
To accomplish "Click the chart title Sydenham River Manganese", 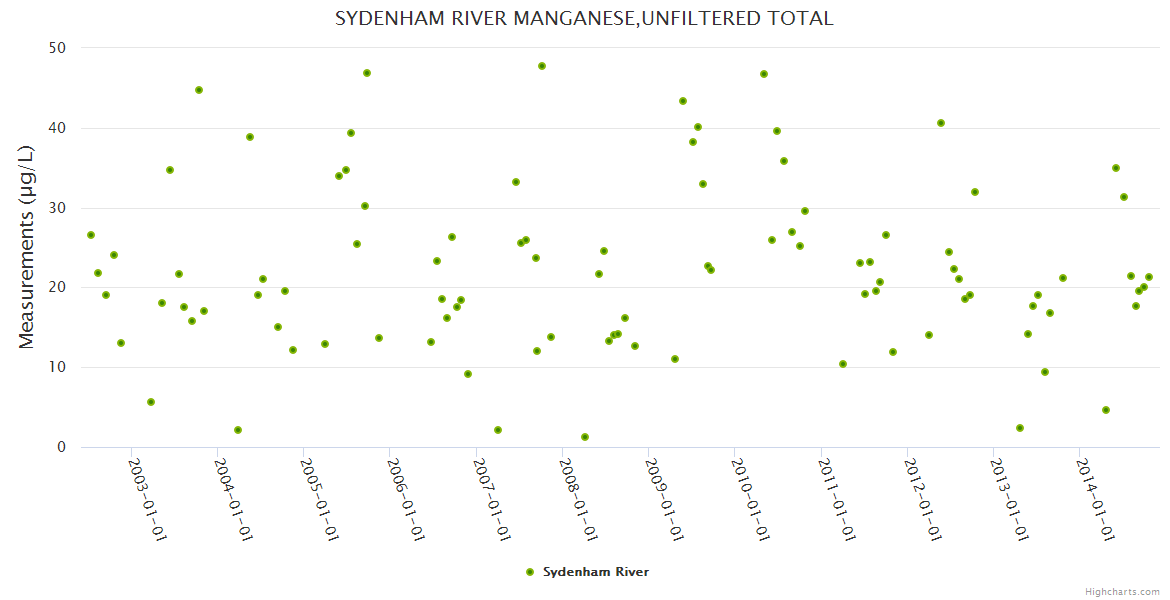I will (x=584, y=18).
